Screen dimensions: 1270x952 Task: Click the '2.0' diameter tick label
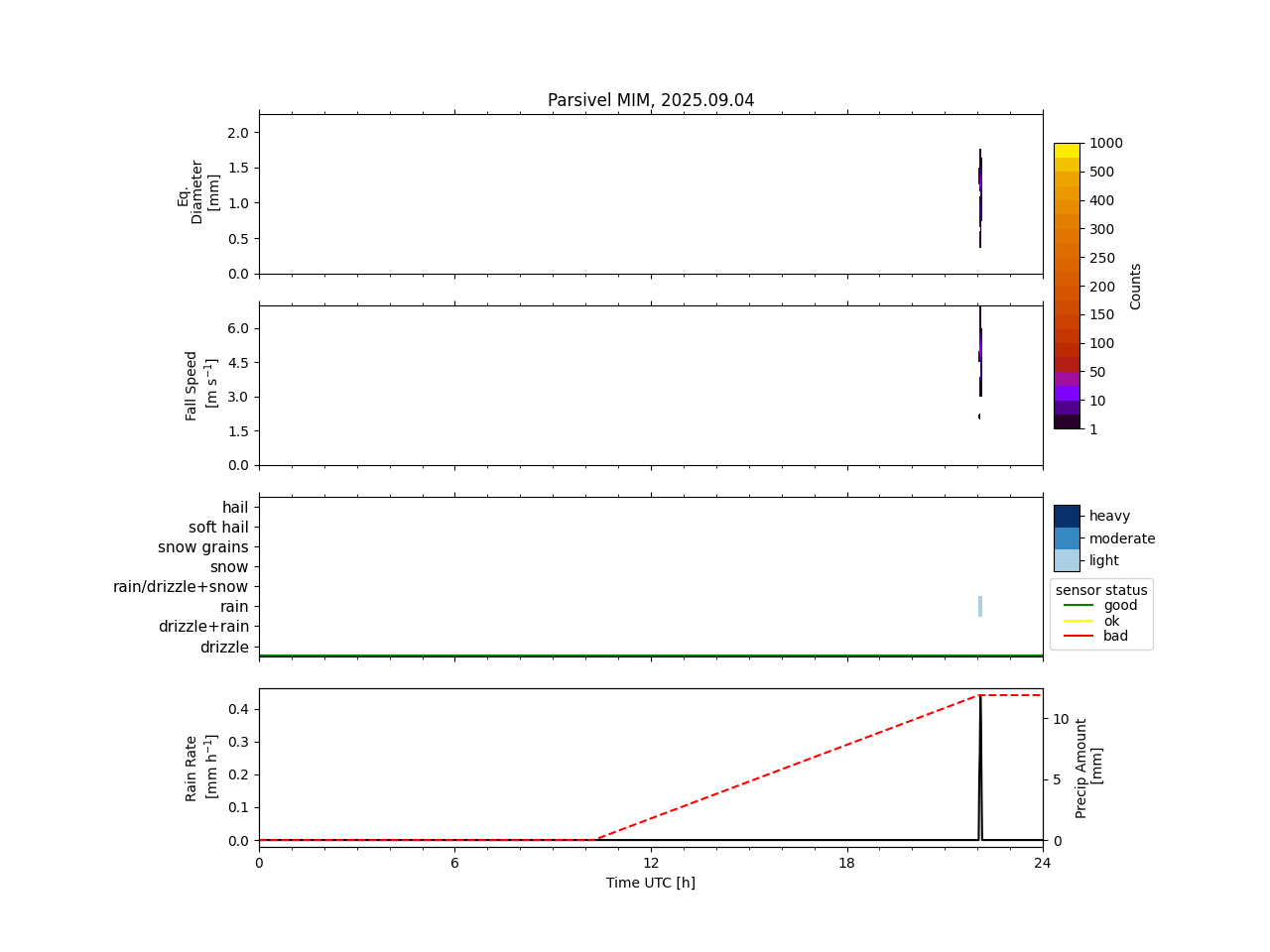coord(237,133)
